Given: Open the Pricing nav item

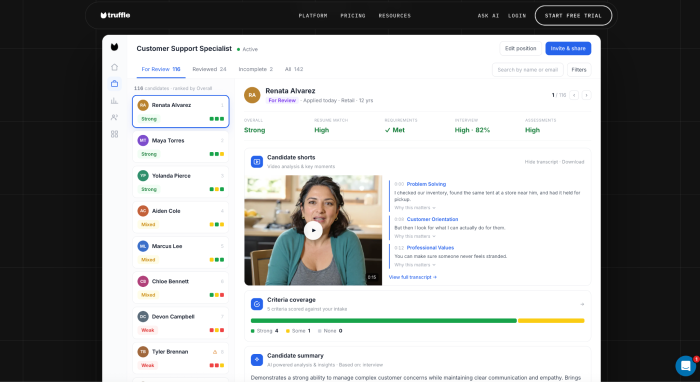Looking at the screenshot, I should (x=353, y=16).
